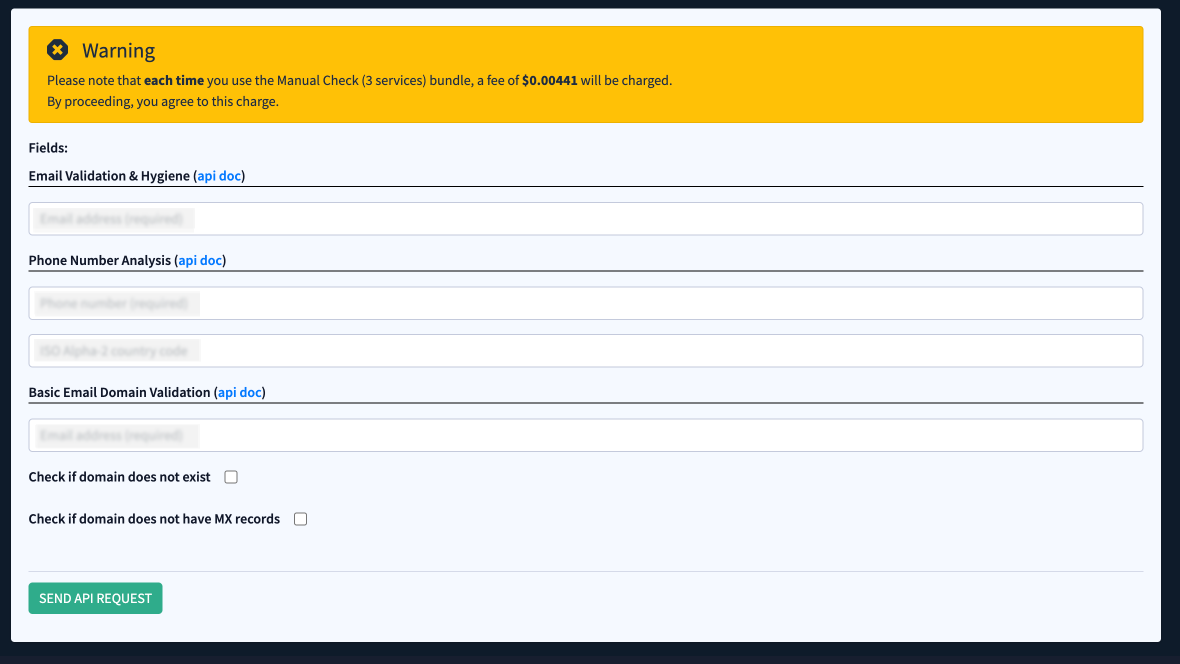The image size is (1180, 664).
Task: Focus the Email Validation & Hygiene email address field
Action: [585, 219]
